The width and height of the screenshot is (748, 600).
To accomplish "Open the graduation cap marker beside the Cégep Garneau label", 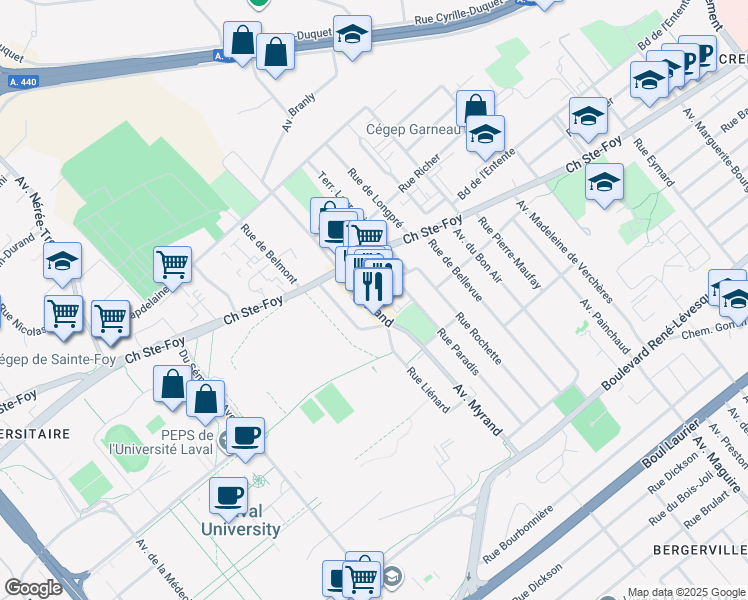I will point(485,135).
